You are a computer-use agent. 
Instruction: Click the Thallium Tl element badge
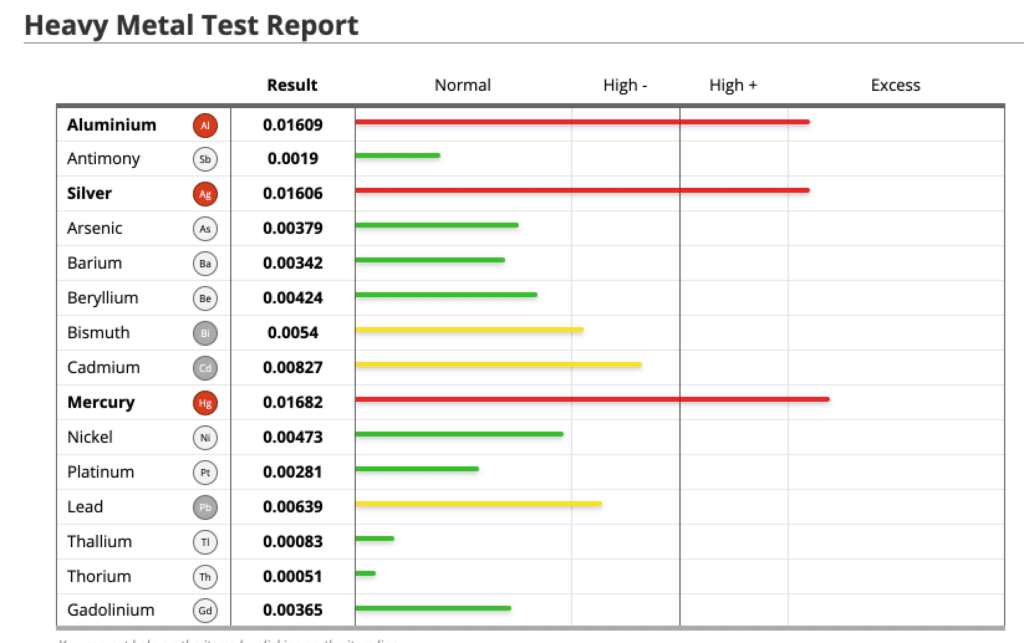(205, 542)
